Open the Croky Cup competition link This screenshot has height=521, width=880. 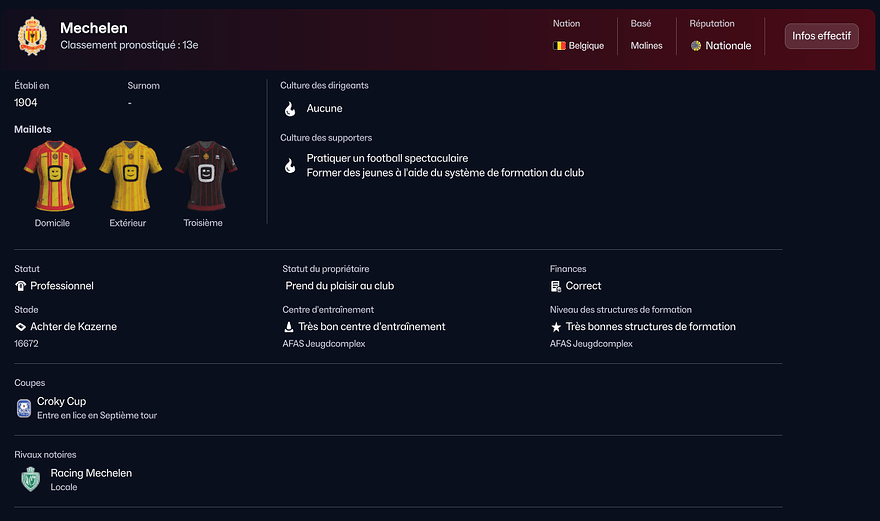click(x=62, y=401)
